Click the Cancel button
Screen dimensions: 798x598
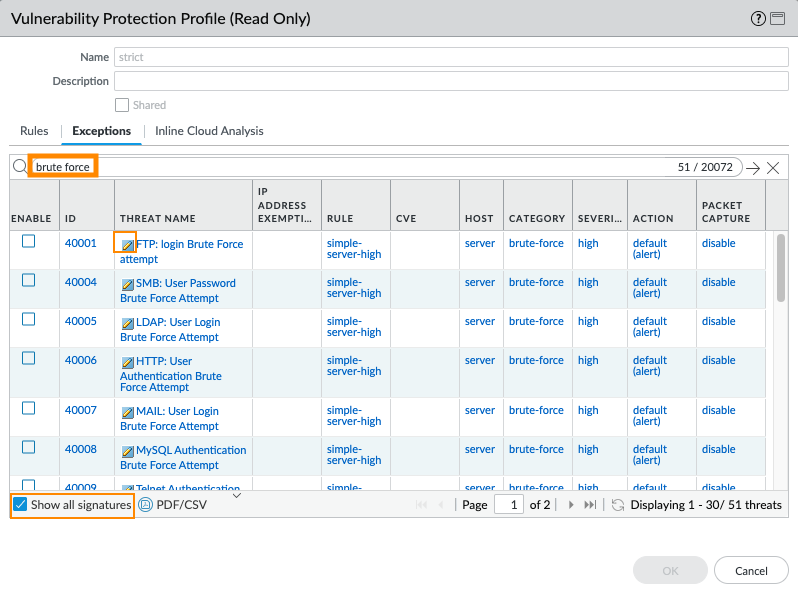(x=751, y=570)
